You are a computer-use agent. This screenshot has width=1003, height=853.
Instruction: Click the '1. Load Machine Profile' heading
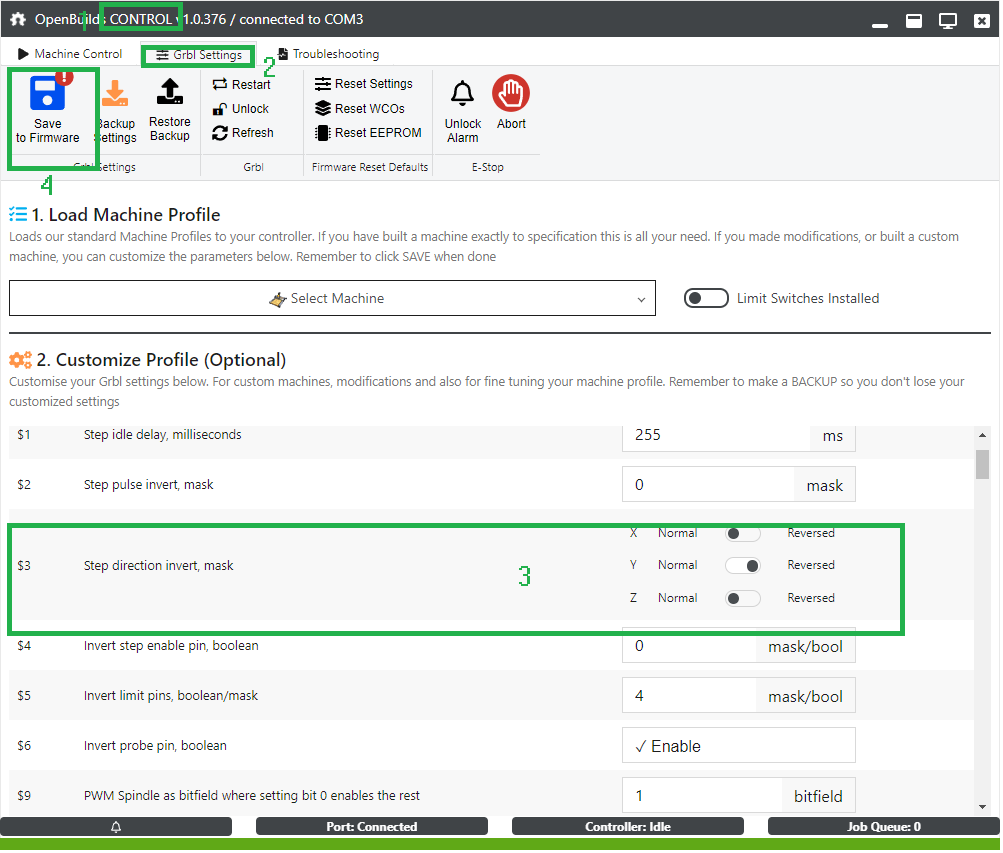(x=125, y=215)
